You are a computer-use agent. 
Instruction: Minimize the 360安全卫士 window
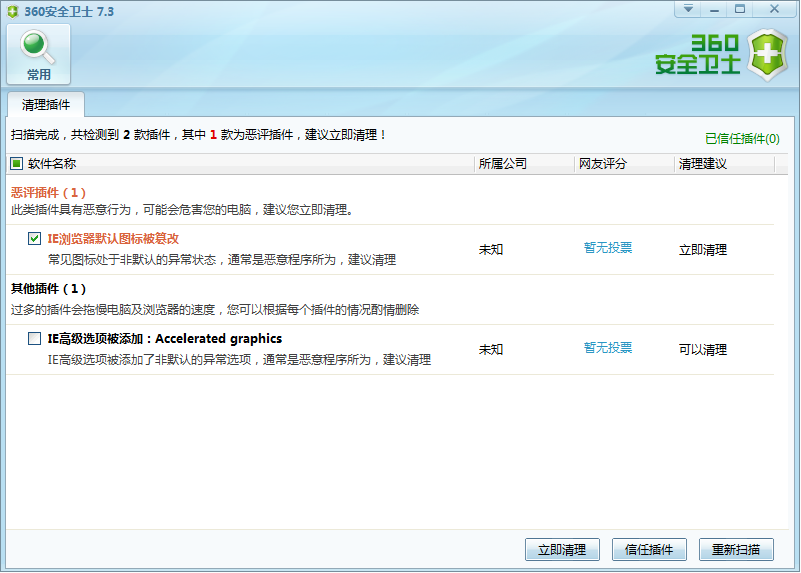pos(715,9)
